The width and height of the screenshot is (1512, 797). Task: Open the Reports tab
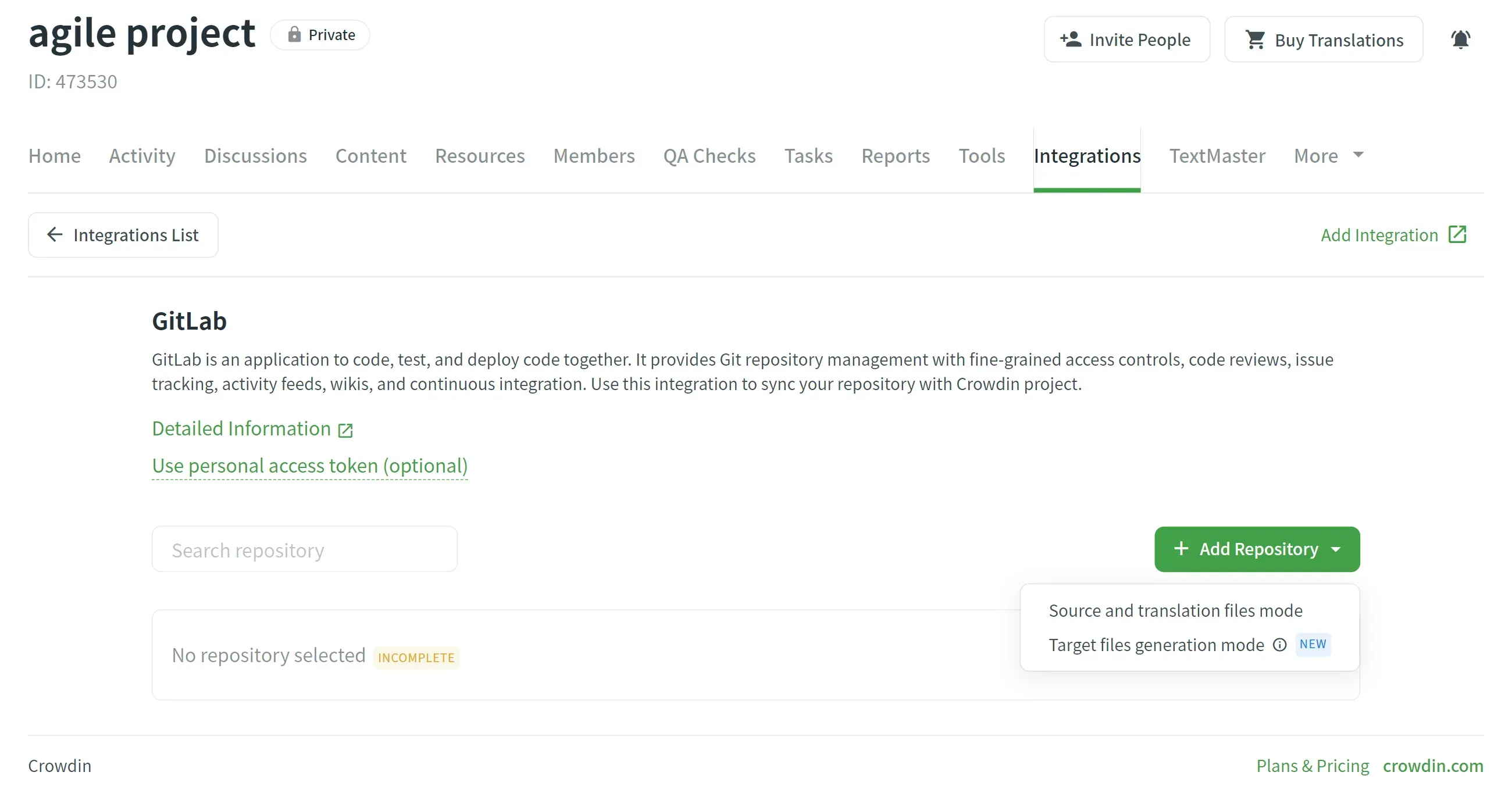pos(895,156)
